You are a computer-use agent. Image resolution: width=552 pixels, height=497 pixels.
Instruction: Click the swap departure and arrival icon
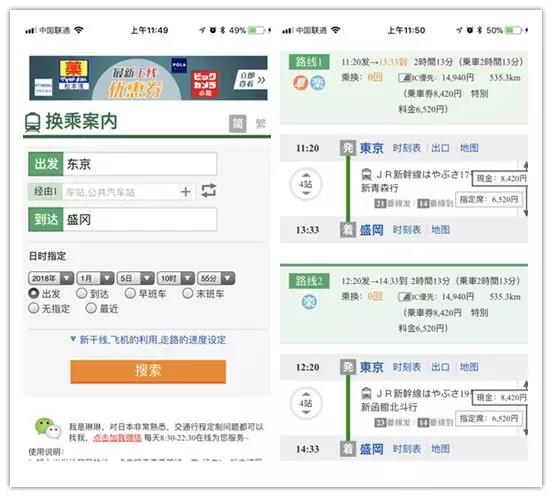pyautogui.click(x=208, y=190)
